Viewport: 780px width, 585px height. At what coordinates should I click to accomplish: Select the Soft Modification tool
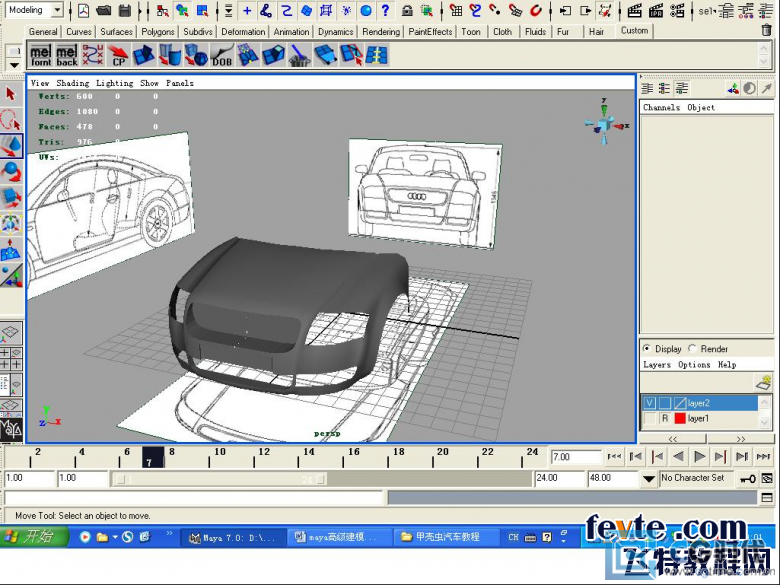point(11,250)
